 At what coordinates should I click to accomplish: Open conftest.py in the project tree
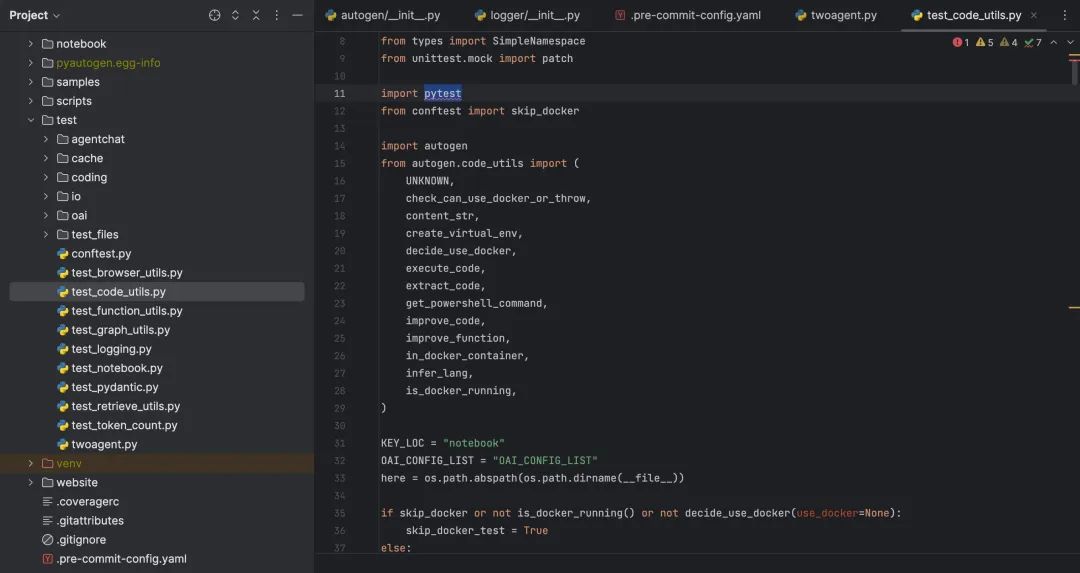tap(101, 254)
